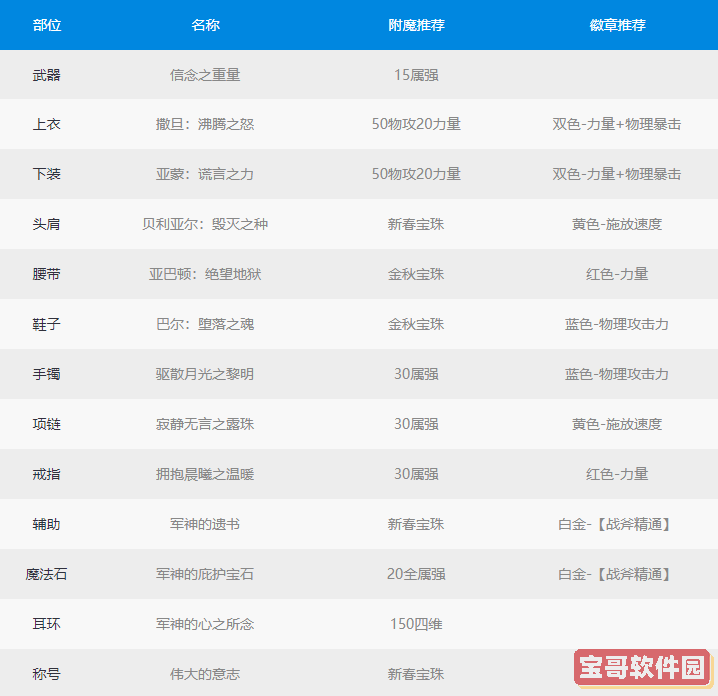The width and height of the screenshot is (718, 696).
Task: Click the 名称 column header
Action: 205,25
